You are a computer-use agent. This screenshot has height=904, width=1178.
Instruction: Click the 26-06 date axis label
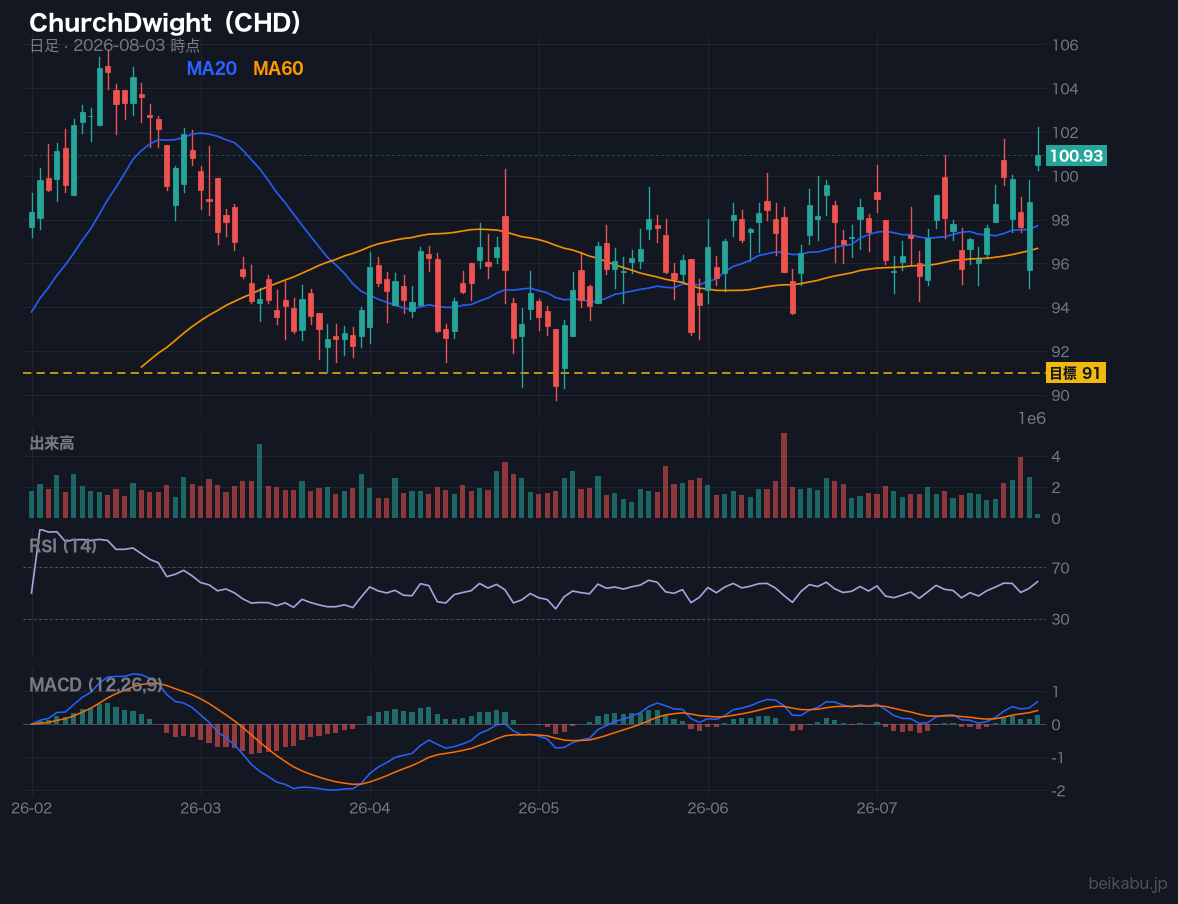(x=708, y=809)
